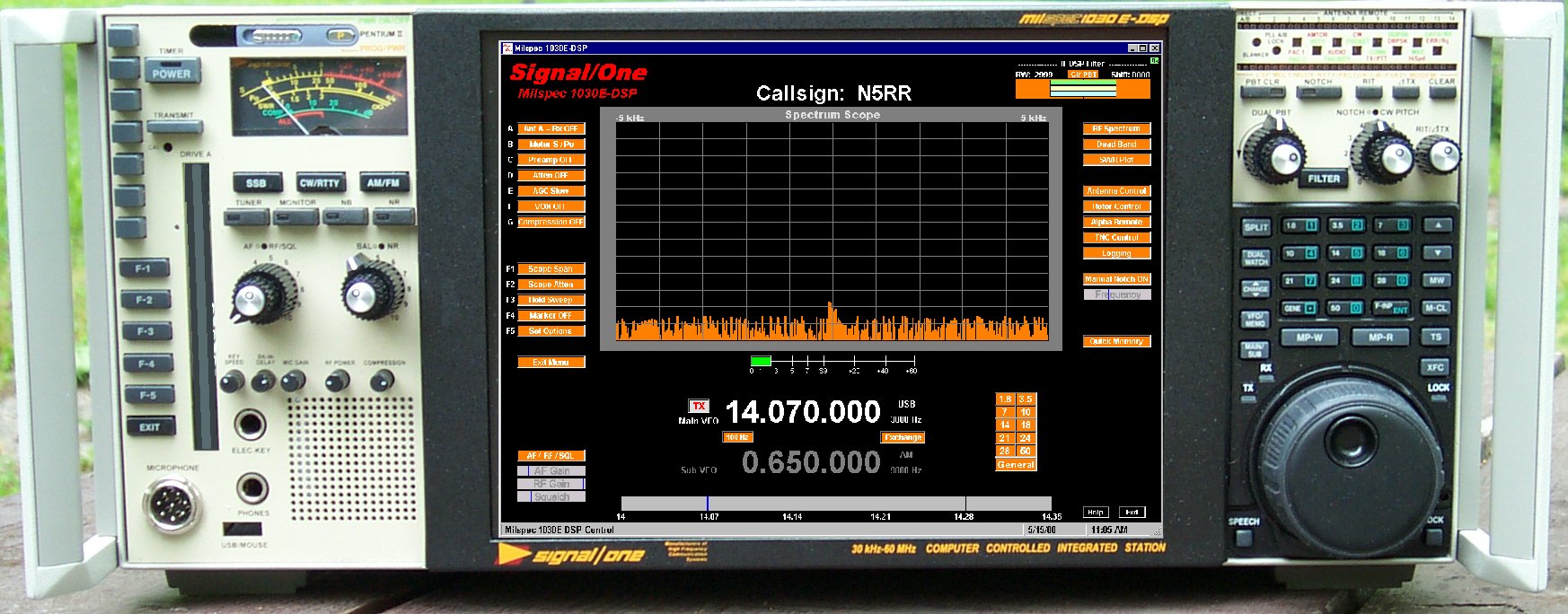The height and width of the screenshot is (614, 1568).
Task: Click Exit Menu
Action: pos(551,362)
